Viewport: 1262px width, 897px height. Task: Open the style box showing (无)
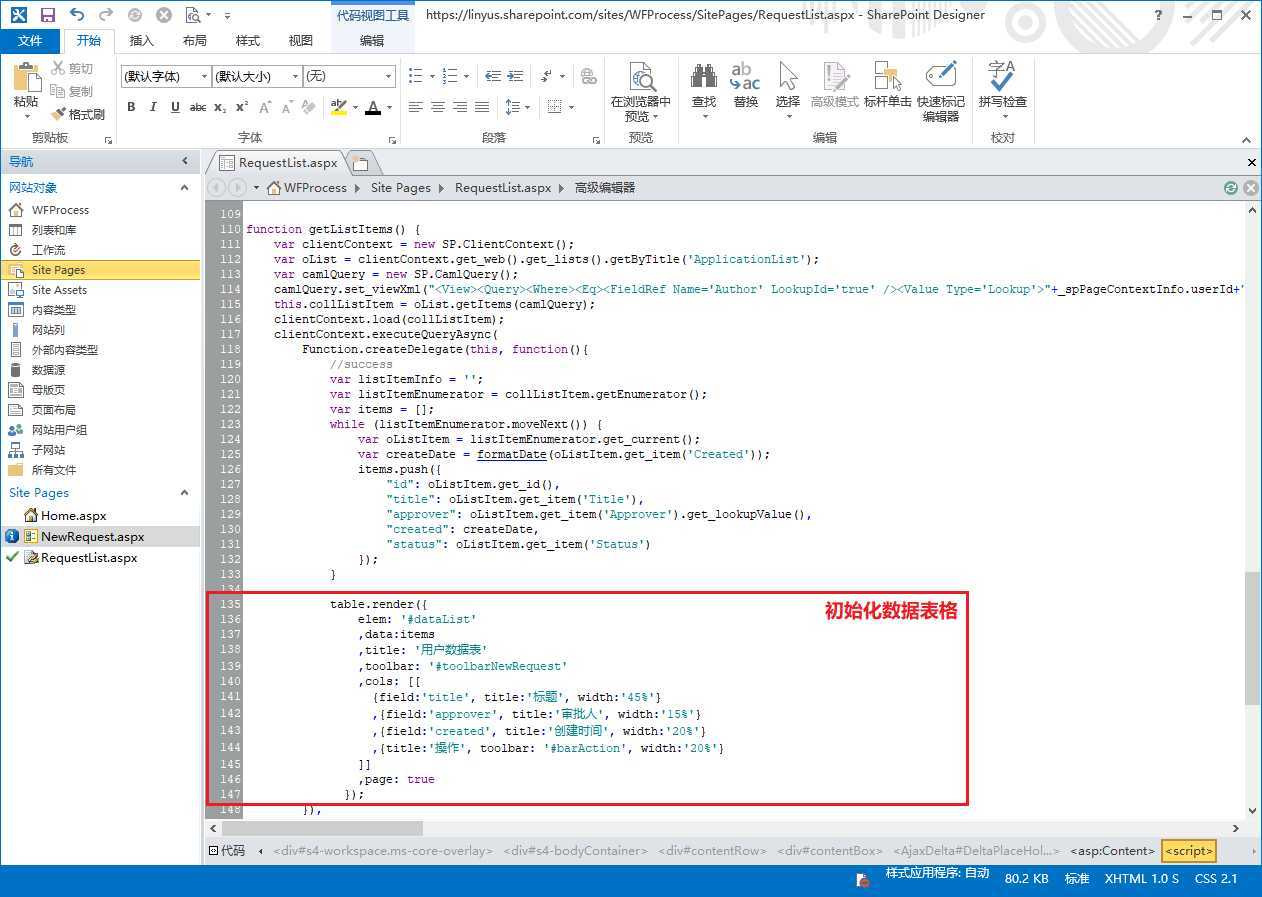click(x=350, y=76)
